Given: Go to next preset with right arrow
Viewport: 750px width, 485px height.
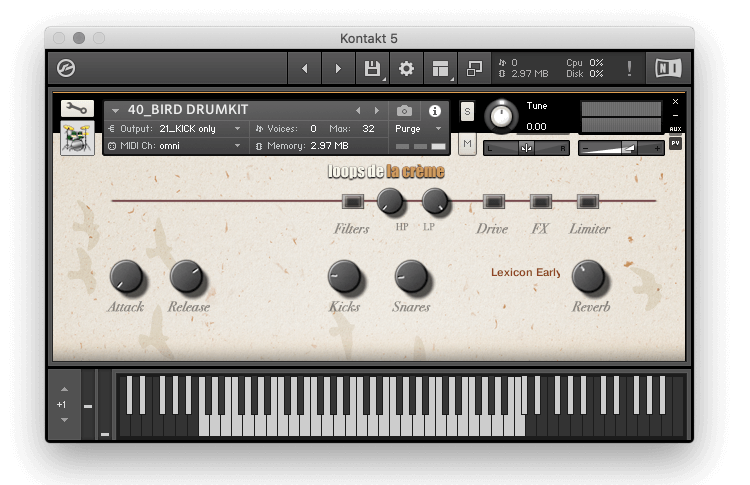Looking at the screenshot, I should point(338,68).
